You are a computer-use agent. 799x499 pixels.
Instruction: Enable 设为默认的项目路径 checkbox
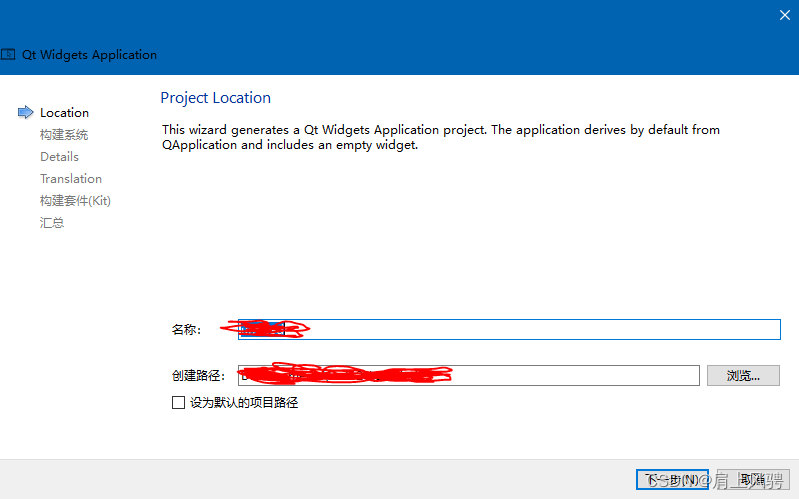[x=178, y=403]
